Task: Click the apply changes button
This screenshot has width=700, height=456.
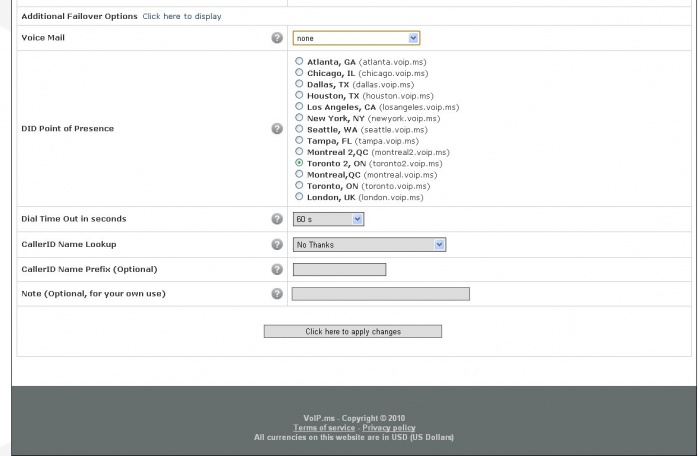Action: click(353, 331)
